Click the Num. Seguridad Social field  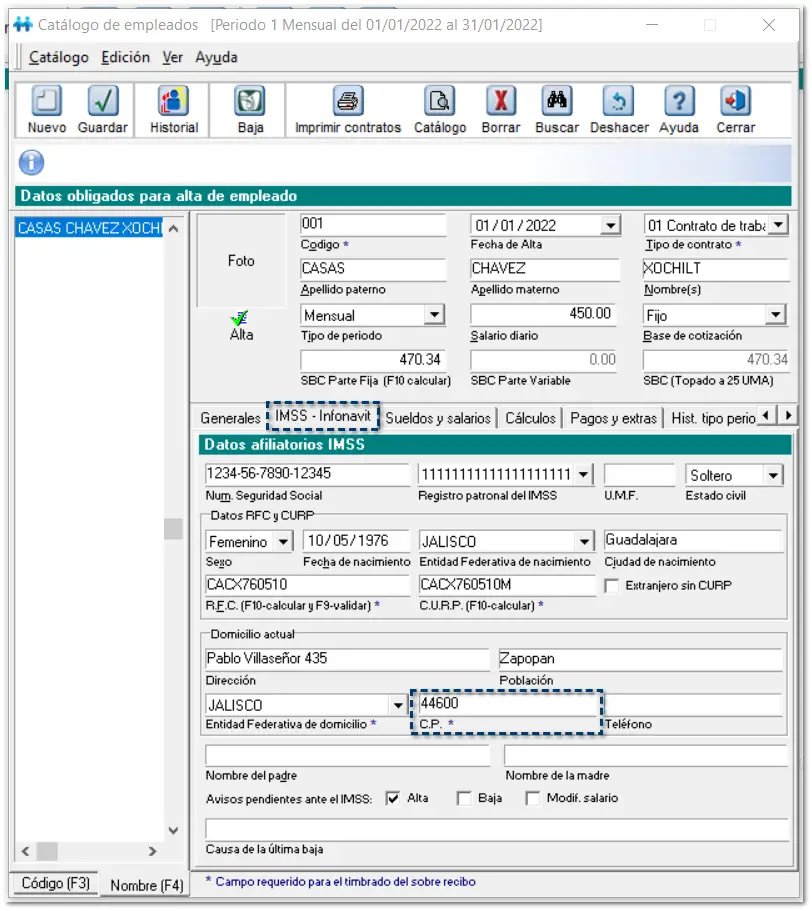307,474
